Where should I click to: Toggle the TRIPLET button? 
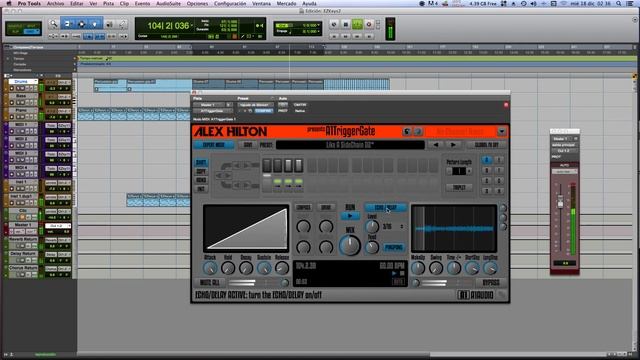point(459,188)
